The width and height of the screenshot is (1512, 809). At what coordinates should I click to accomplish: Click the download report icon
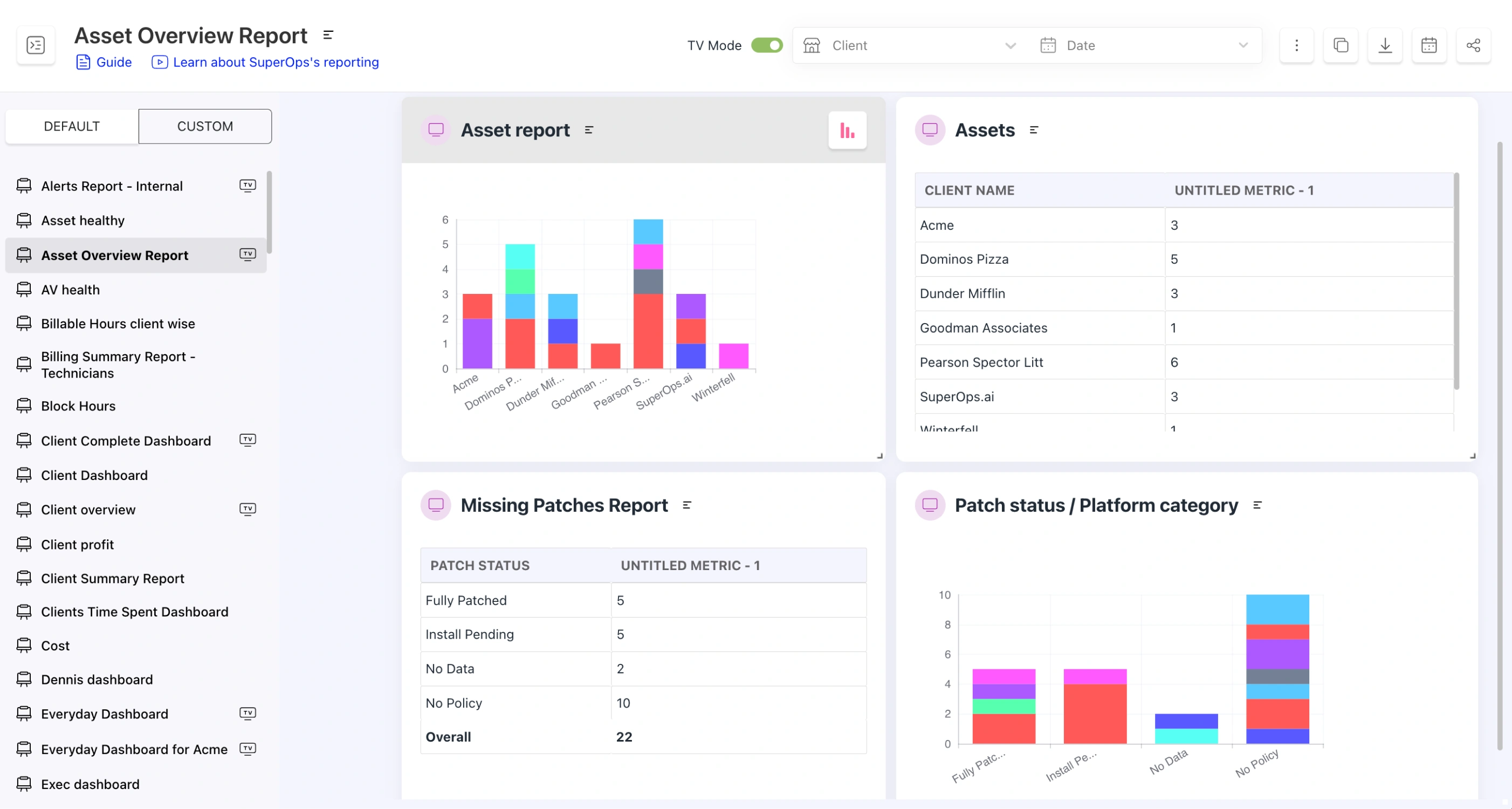point(1385,45)
